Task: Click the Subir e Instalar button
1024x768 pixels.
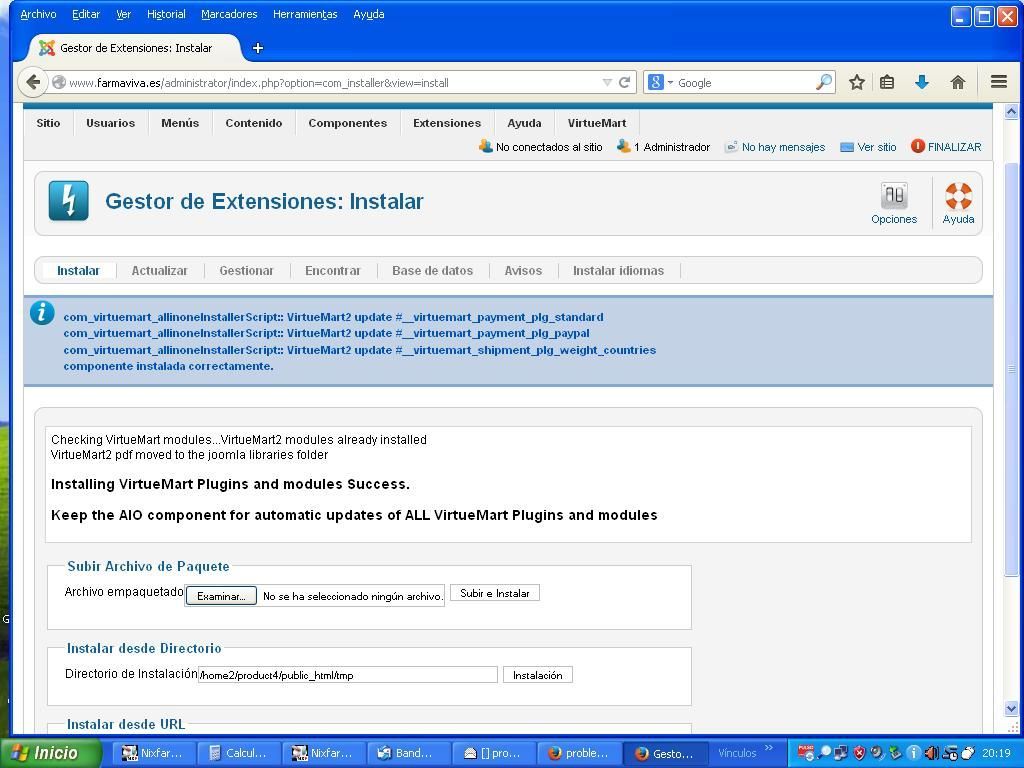Action: (x=495, y=593)
